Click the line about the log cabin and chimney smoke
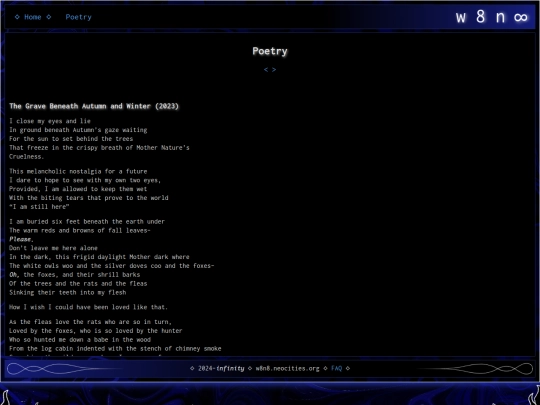Viewport: 540px width, 405px height. (x=115, y=349)
